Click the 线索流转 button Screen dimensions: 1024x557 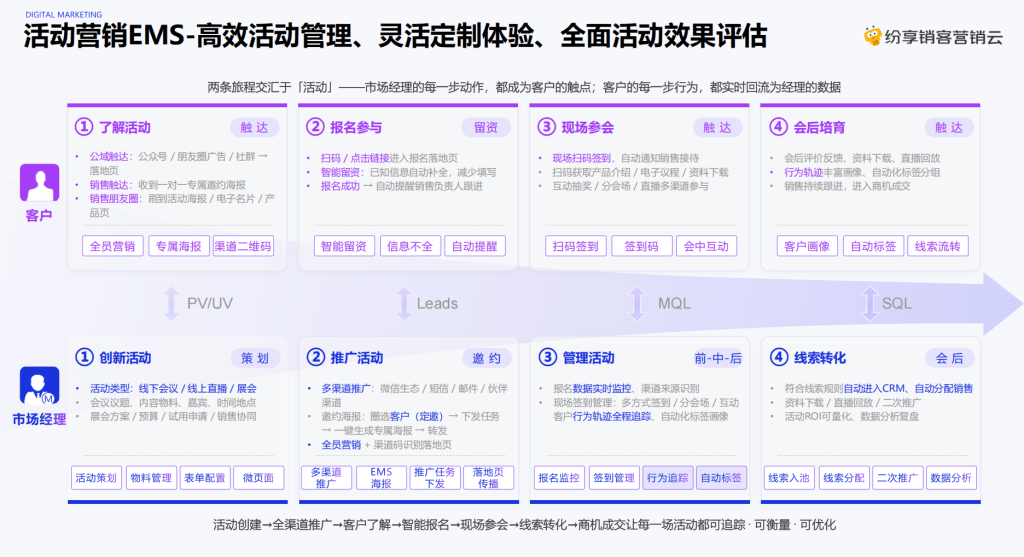(x=938, y=246)
